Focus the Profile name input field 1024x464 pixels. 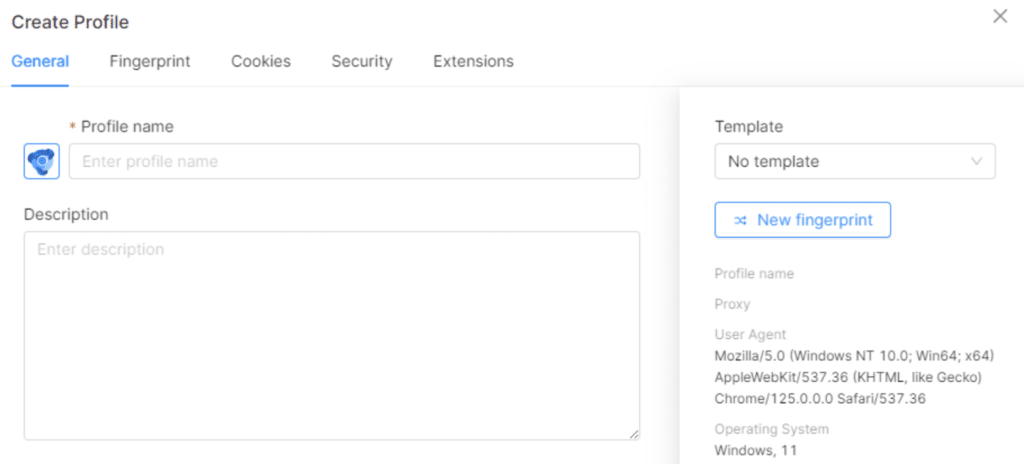[x=354, y=161]
